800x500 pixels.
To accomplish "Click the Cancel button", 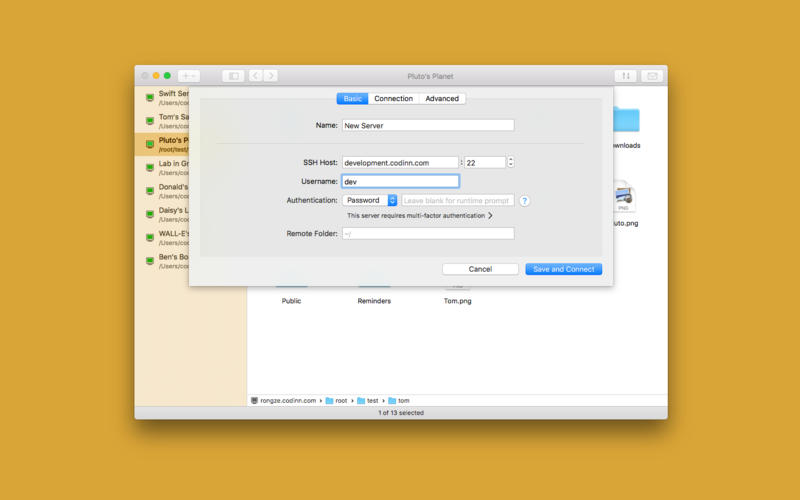I will [x=480, y=269].
